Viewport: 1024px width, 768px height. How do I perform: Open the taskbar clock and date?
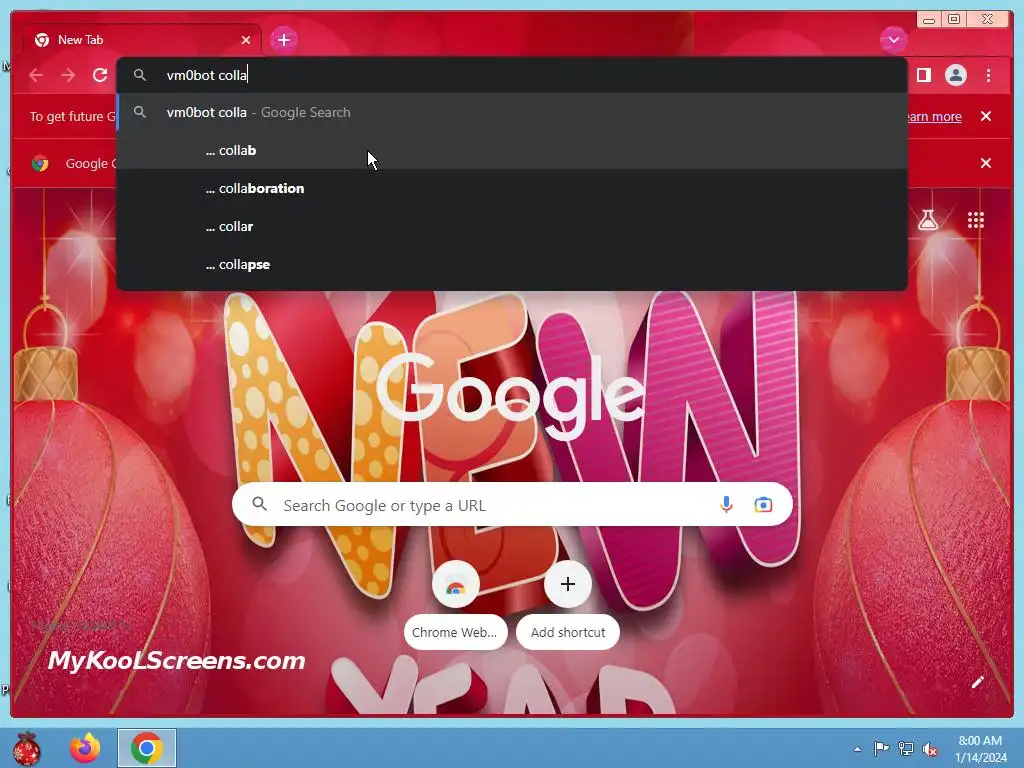[x=980, y=749]
